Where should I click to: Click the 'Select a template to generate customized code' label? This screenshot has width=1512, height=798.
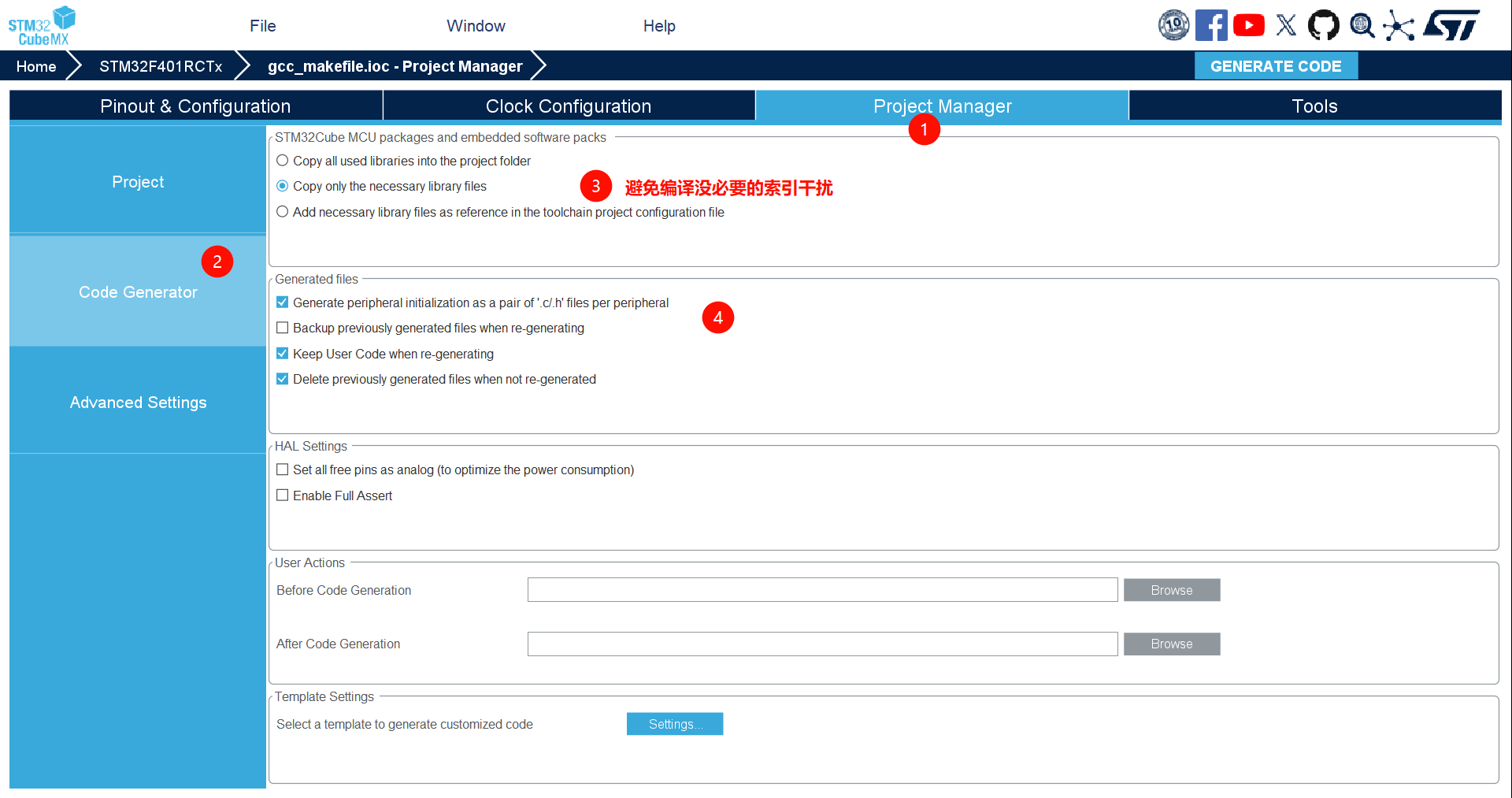405,724
